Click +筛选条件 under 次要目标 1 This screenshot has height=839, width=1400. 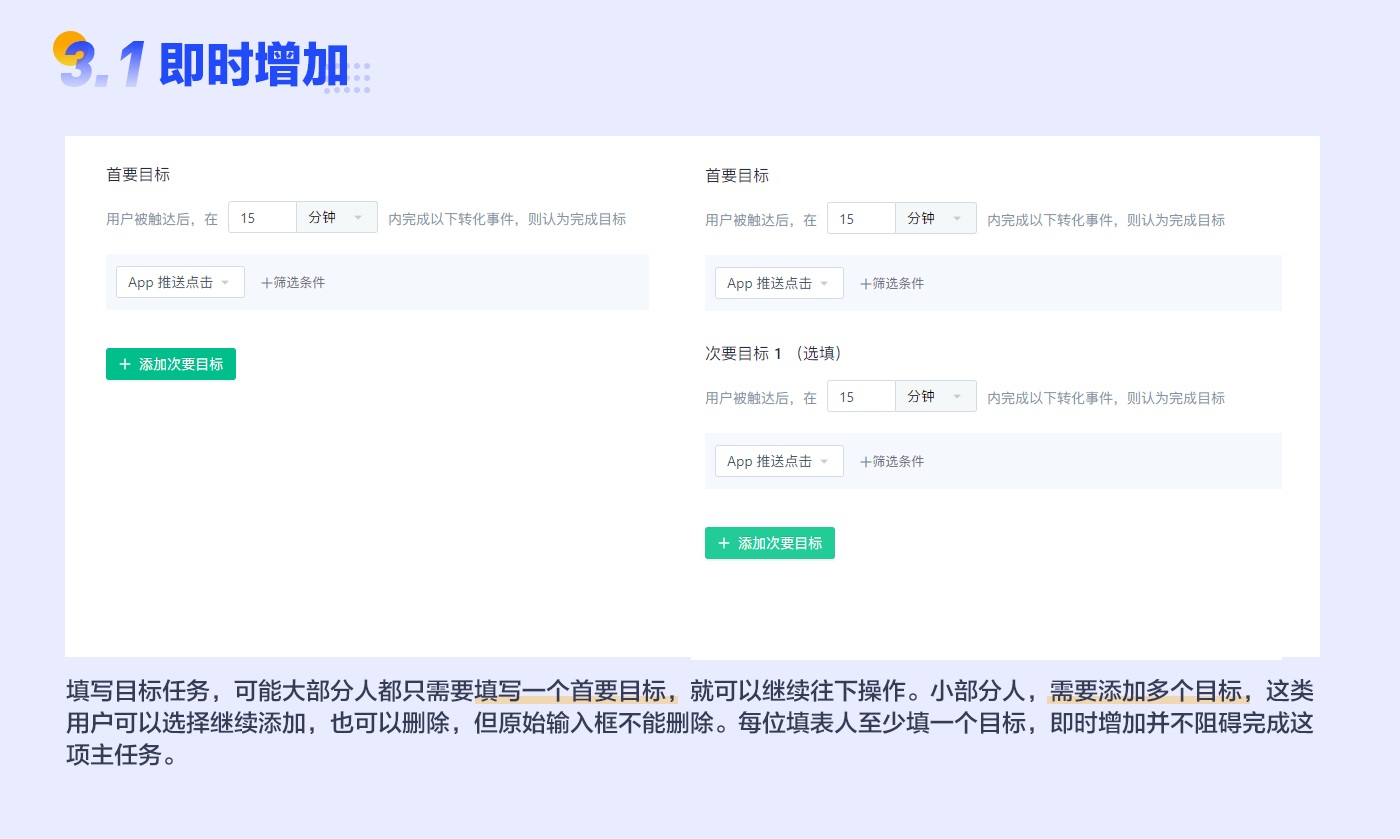892,461
